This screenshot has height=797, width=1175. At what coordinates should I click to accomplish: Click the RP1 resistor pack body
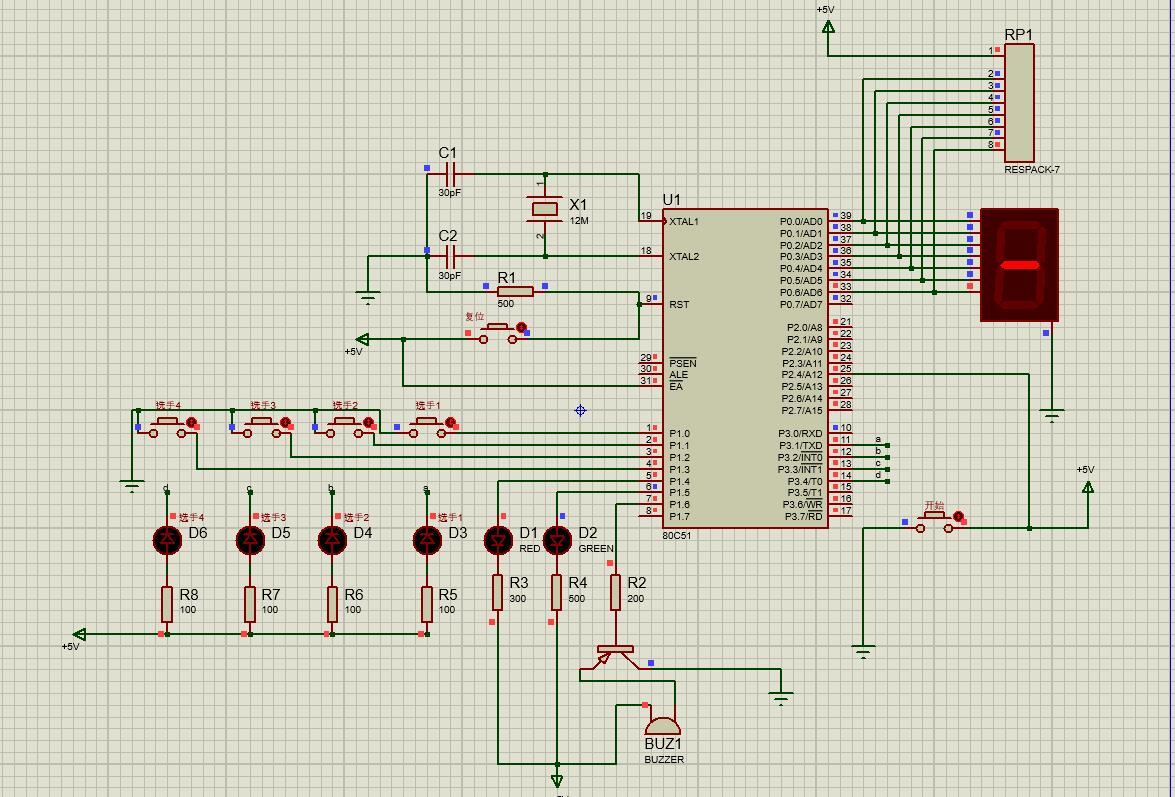coord(1019,103)
